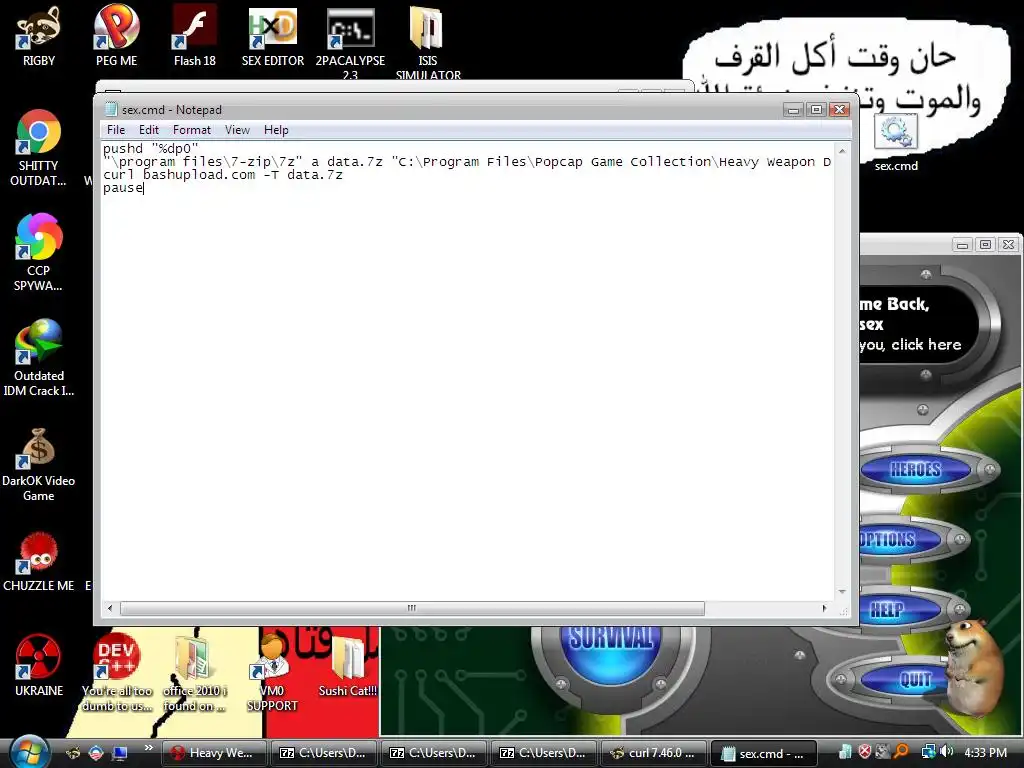
Task: Switch to curl 7.46.0 taskbar window
Action: [x=653, y=753]
